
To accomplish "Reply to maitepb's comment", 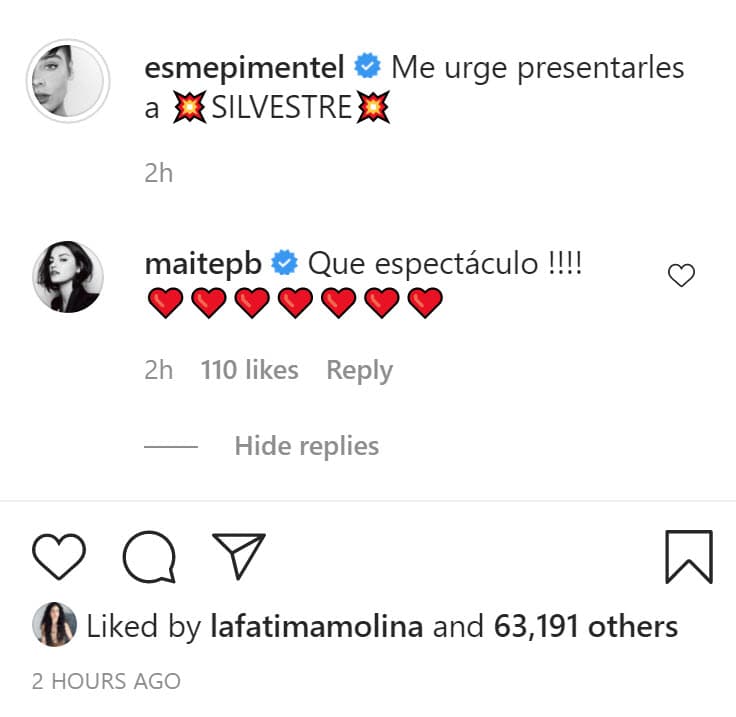I will [x=359, y=370].
